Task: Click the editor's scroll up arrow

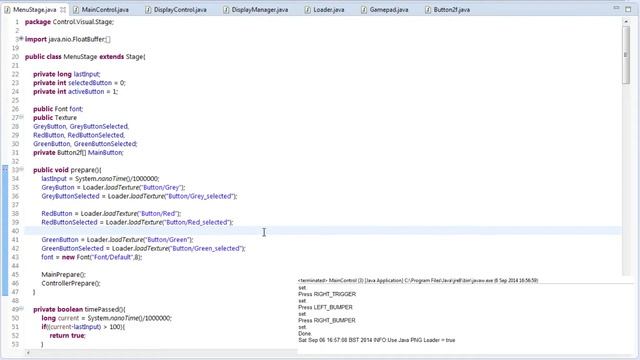Action: coord(626,21)
